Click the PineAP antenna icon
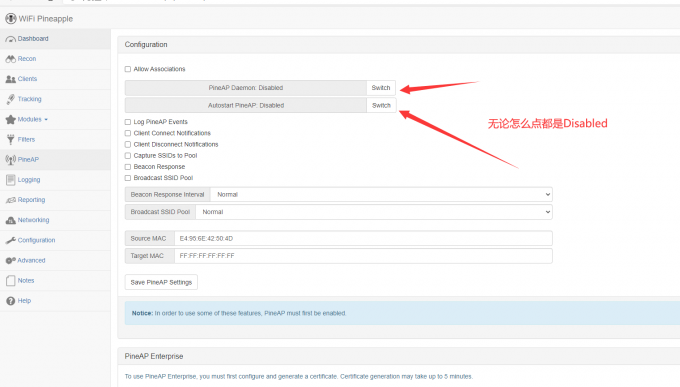 [x=10, y=160]
